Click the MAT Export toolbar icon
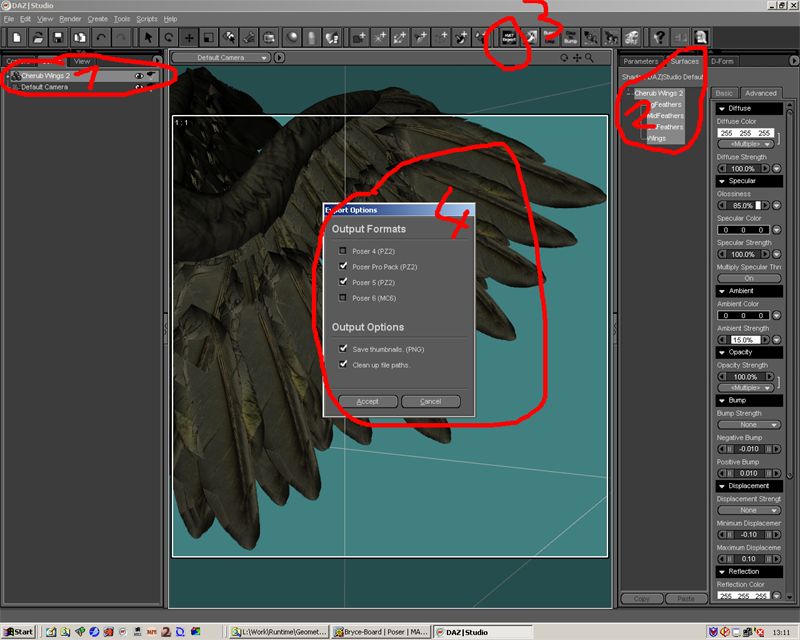800x640 pixels. [509, 37]
